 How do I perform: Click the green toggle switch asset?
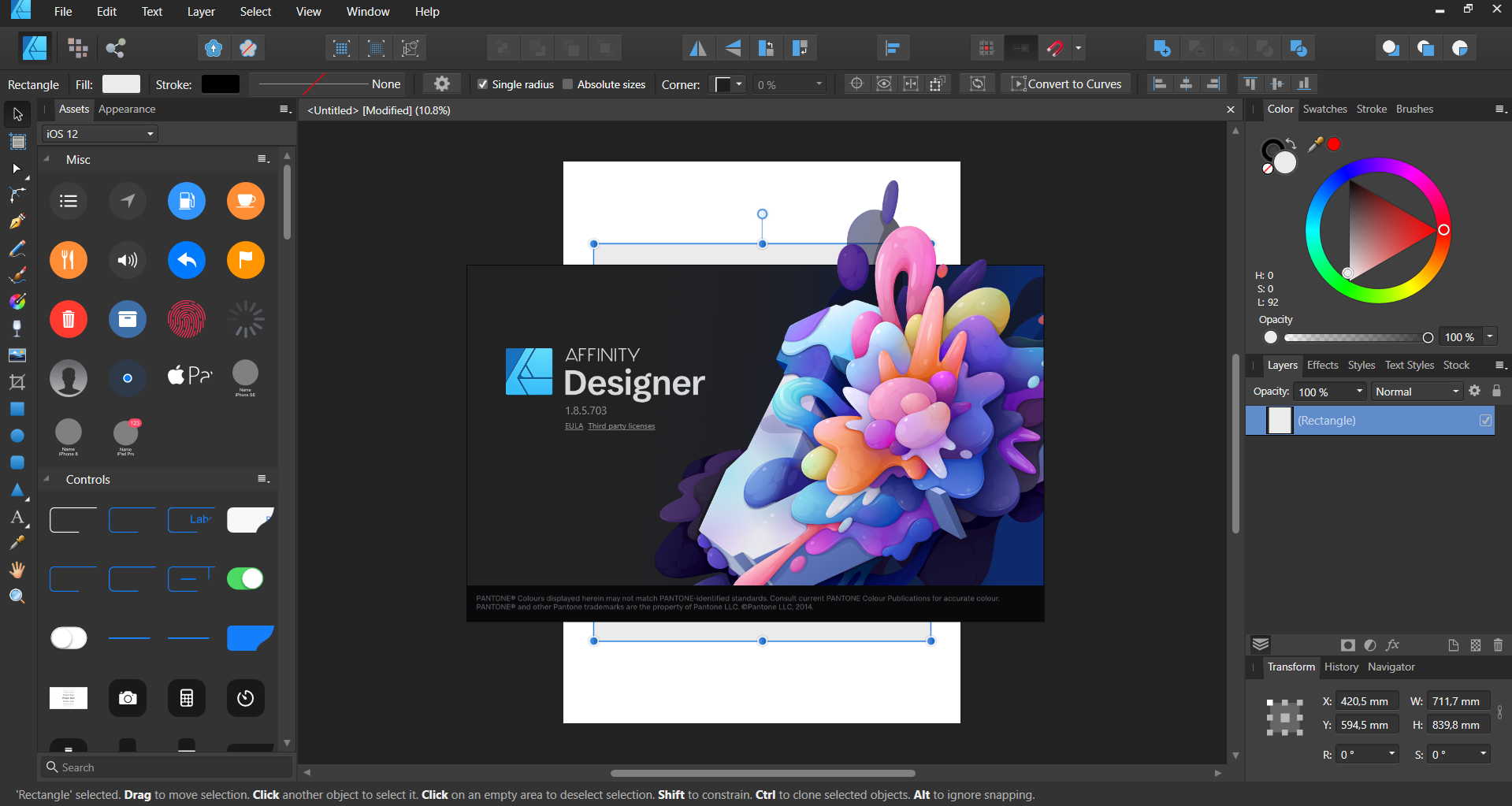(x=245, y=579)
